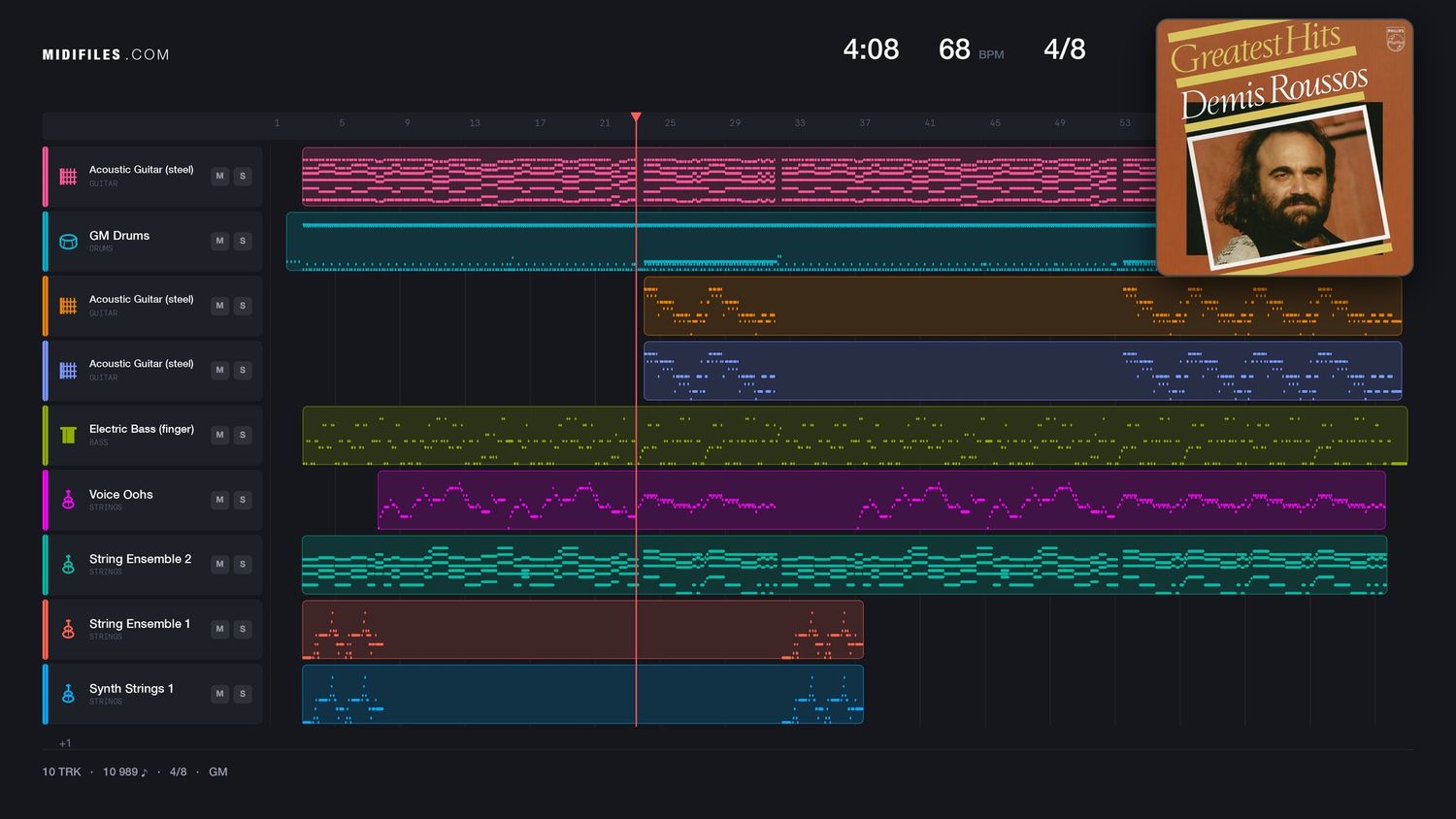Click the red playhead marker on the ruler
Image resolution: width=1456 pixels, height=819 pixels.
click(636, 117)
